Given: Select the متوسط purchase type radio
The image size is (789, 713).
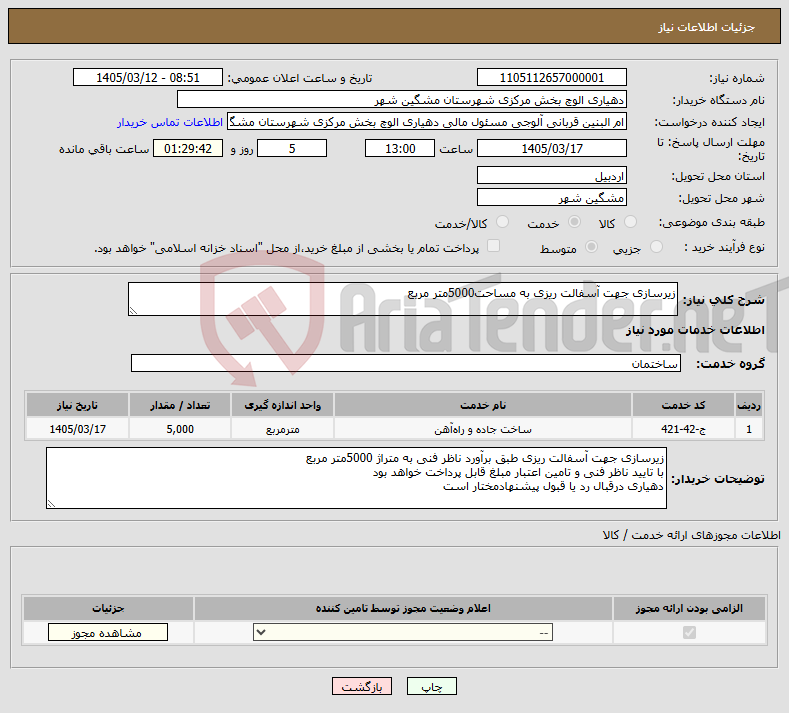Looking at the screenshot, I should [592, 247].
